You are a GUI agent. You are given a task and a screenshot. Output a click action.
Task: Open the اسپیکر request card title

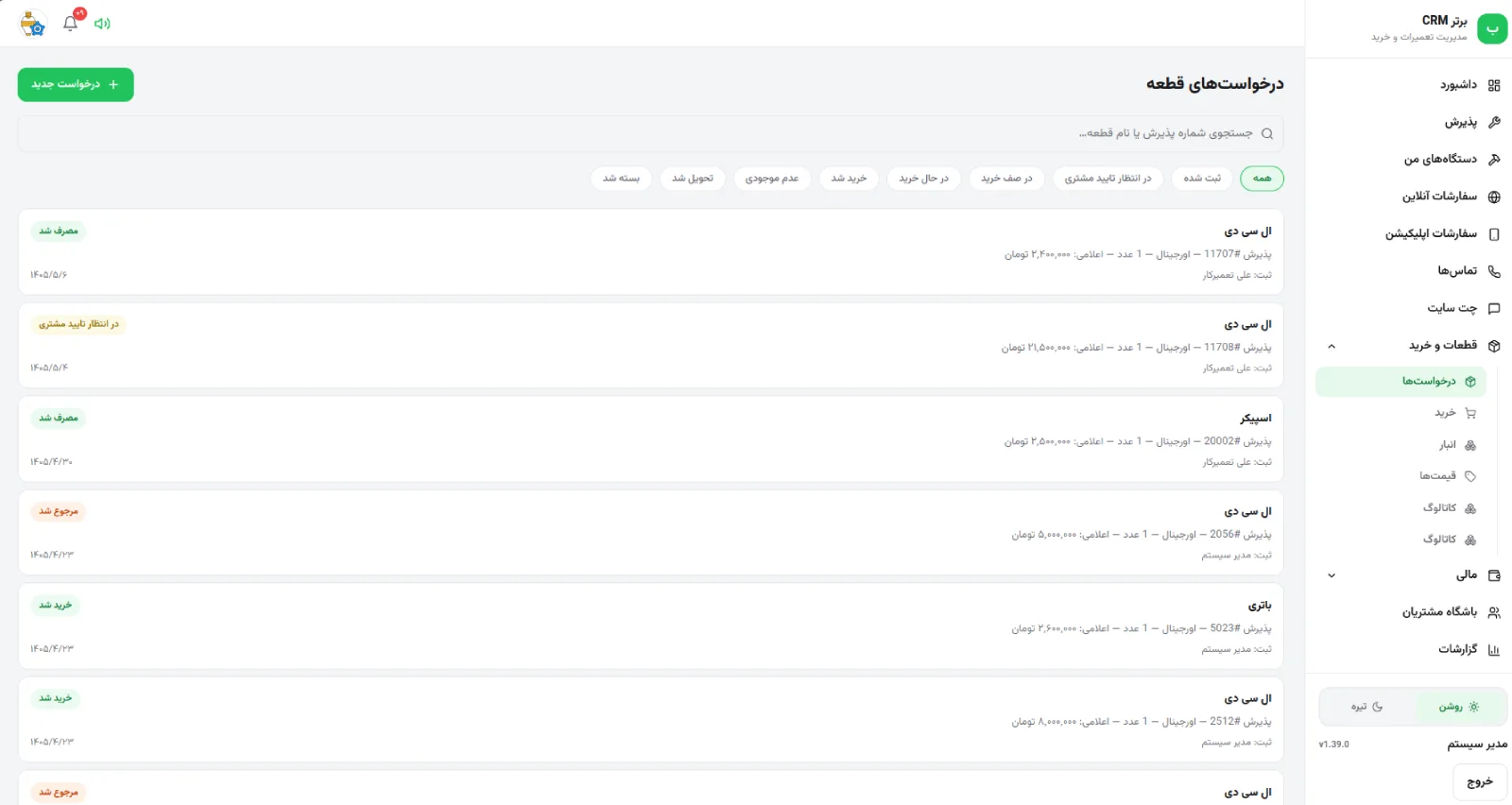1256,419
